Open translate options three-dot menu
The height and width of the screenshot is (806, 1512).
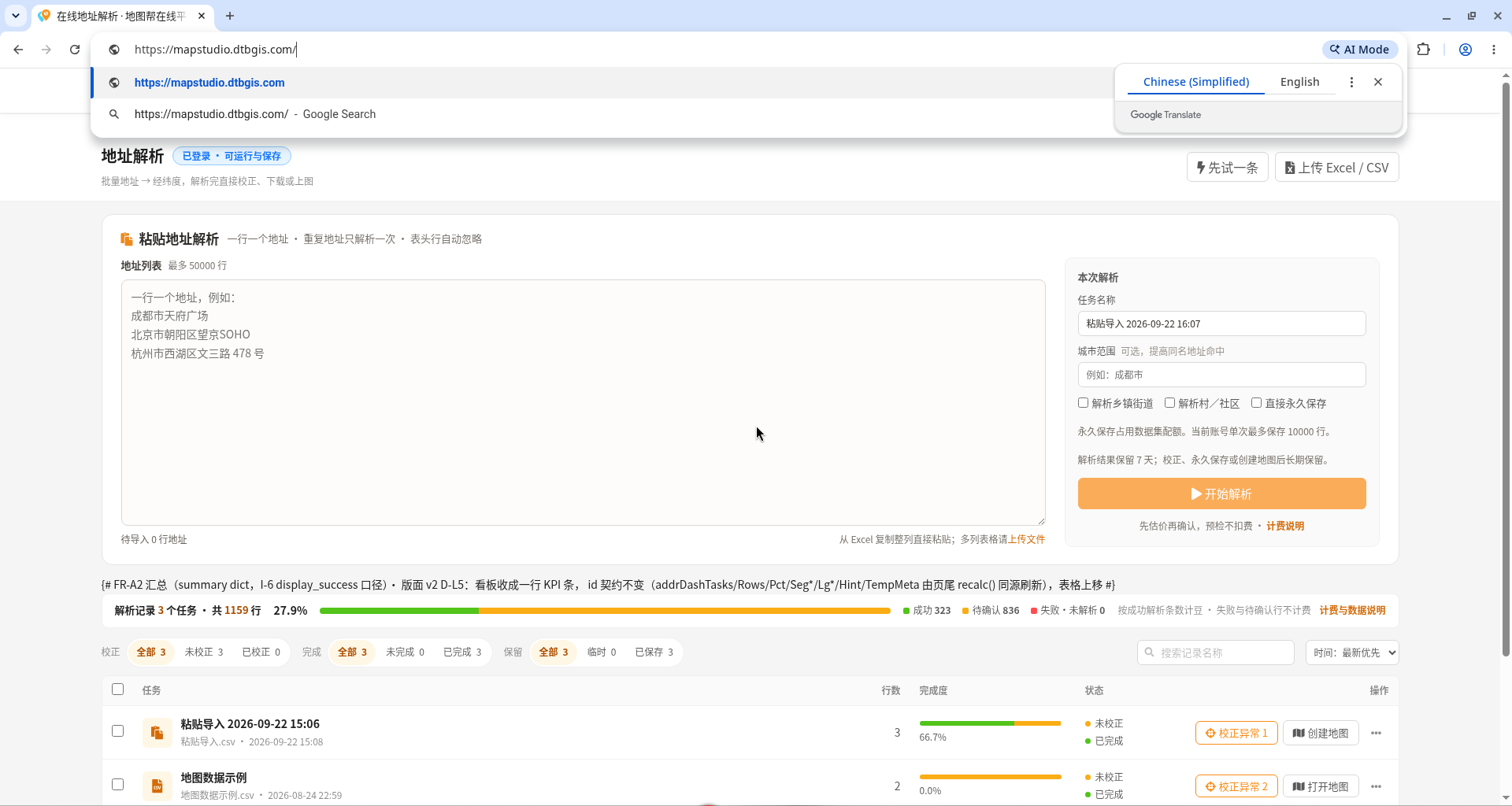coord(1351,82)
